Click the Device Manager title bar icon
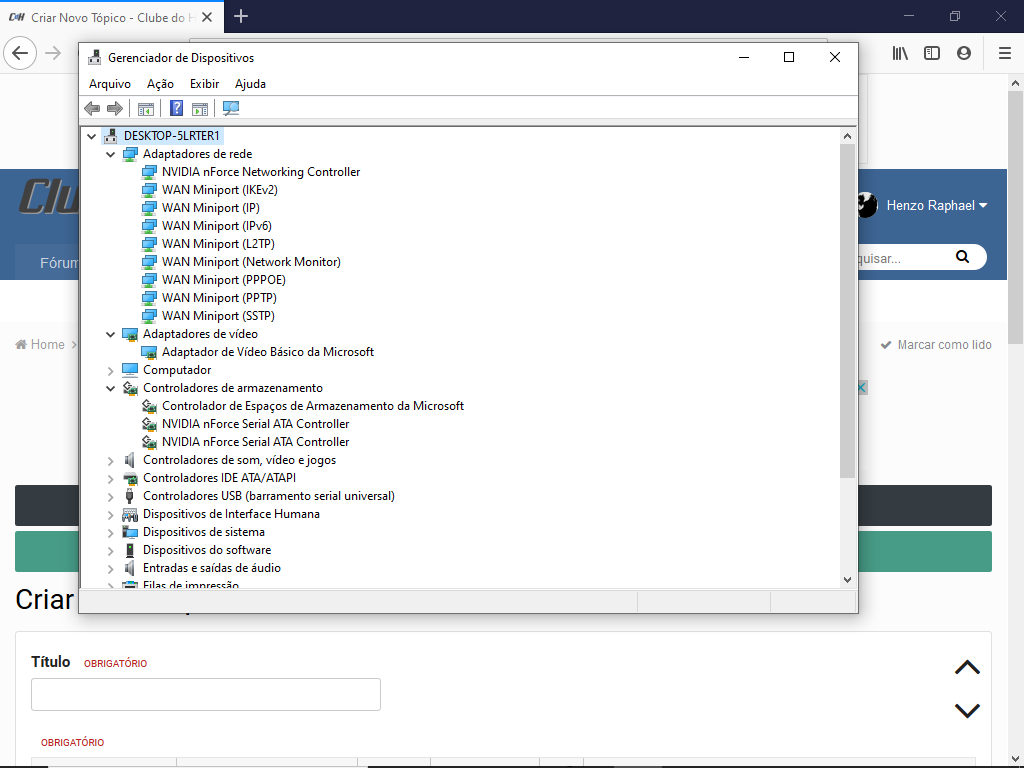This screenshot has height=768, width=1024. pos(95,57)
